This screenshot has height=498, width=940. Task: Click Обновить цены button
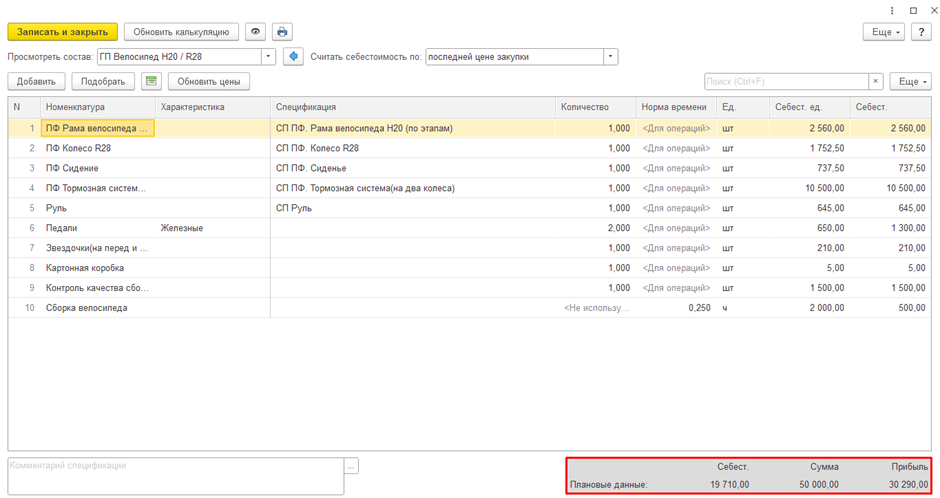[209, 82]
